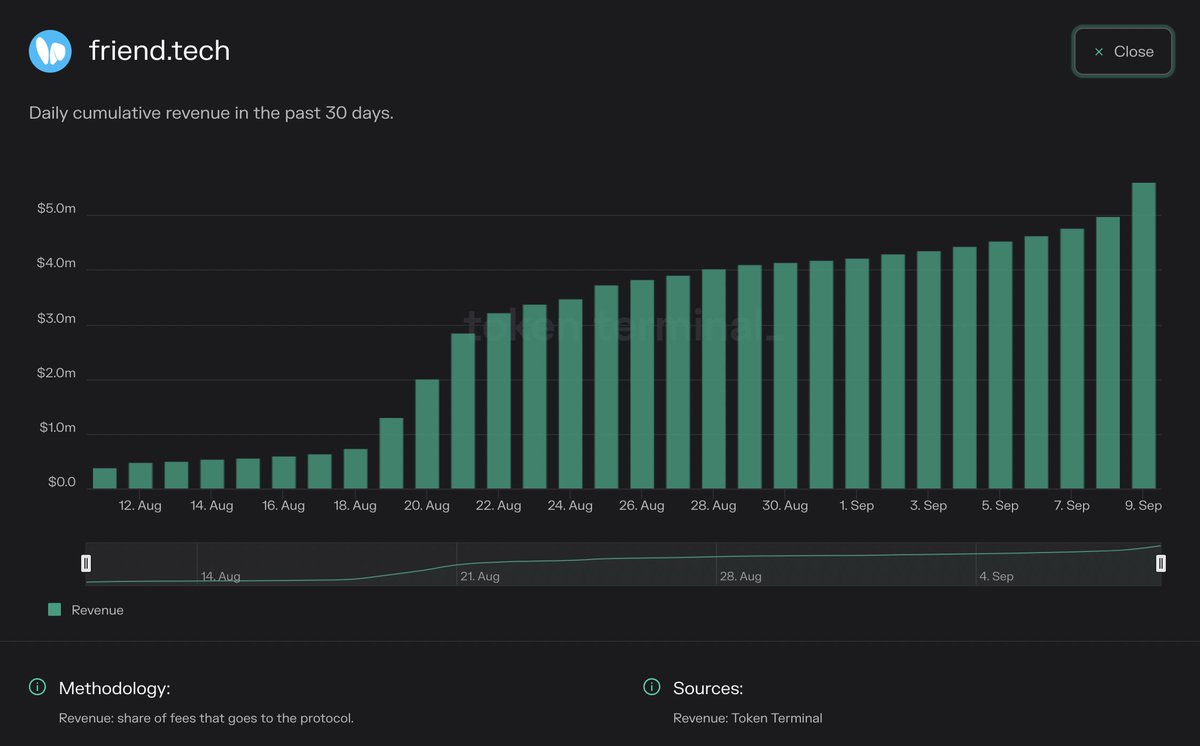
Task: Grab the left range slider handle
Action: (x=86, y=564)
